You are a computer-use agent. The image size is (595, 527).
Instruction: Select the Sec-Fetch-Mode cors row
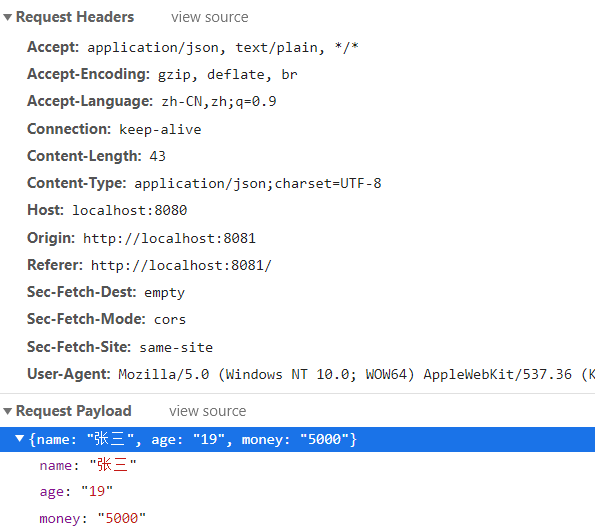(106, 319)
